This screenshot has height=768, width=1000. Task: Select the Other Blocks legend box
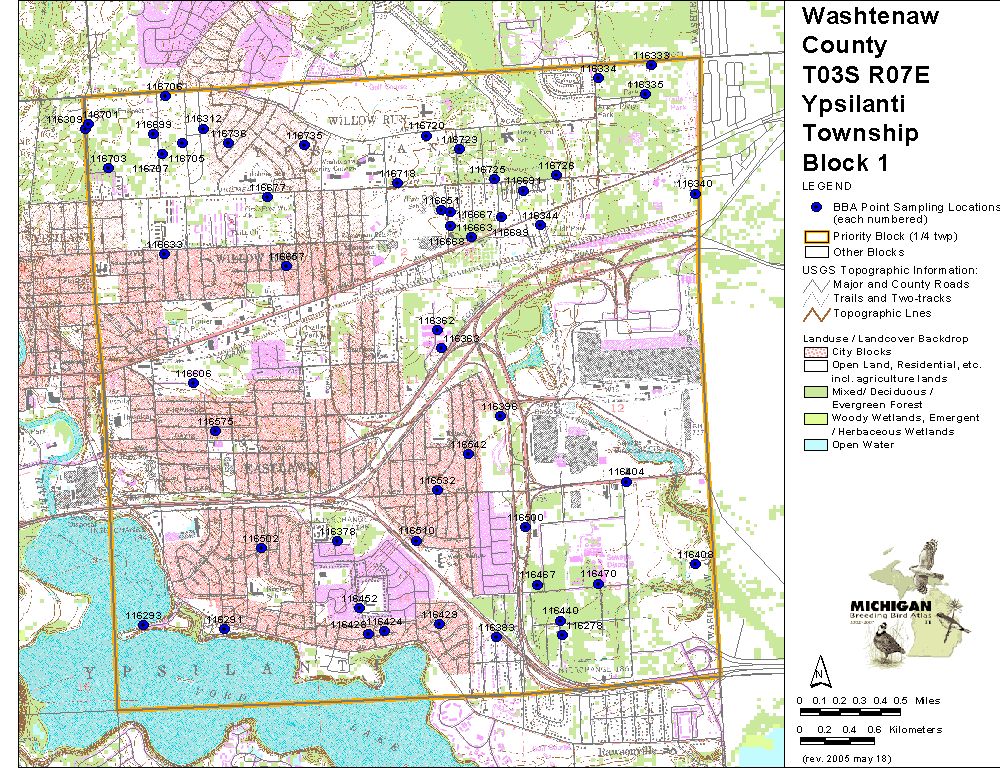(x=817, y=252)
